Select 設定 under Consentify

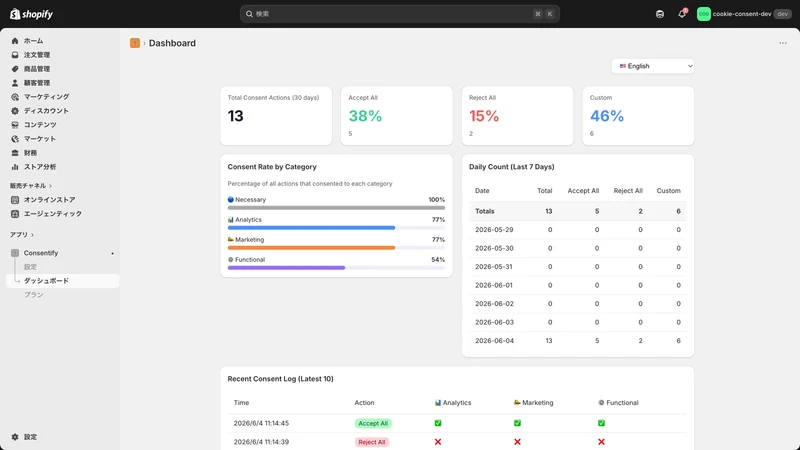pos(30,267)
